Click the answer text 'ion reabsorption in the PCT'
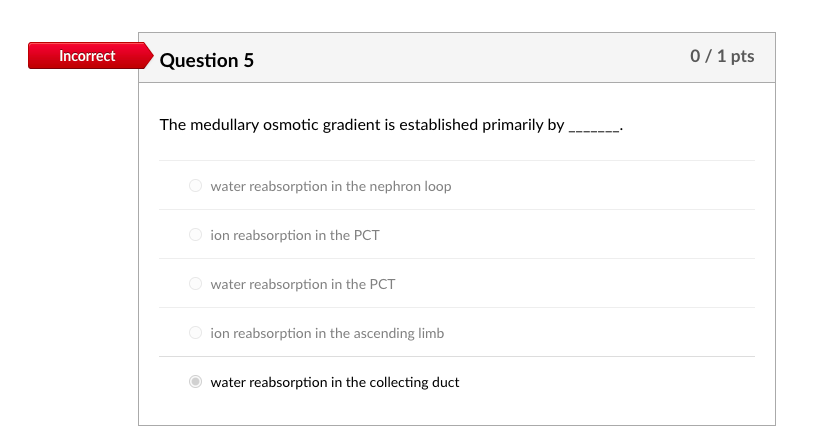The height and width of the screenshot is (446, 832). click(295, 235)
